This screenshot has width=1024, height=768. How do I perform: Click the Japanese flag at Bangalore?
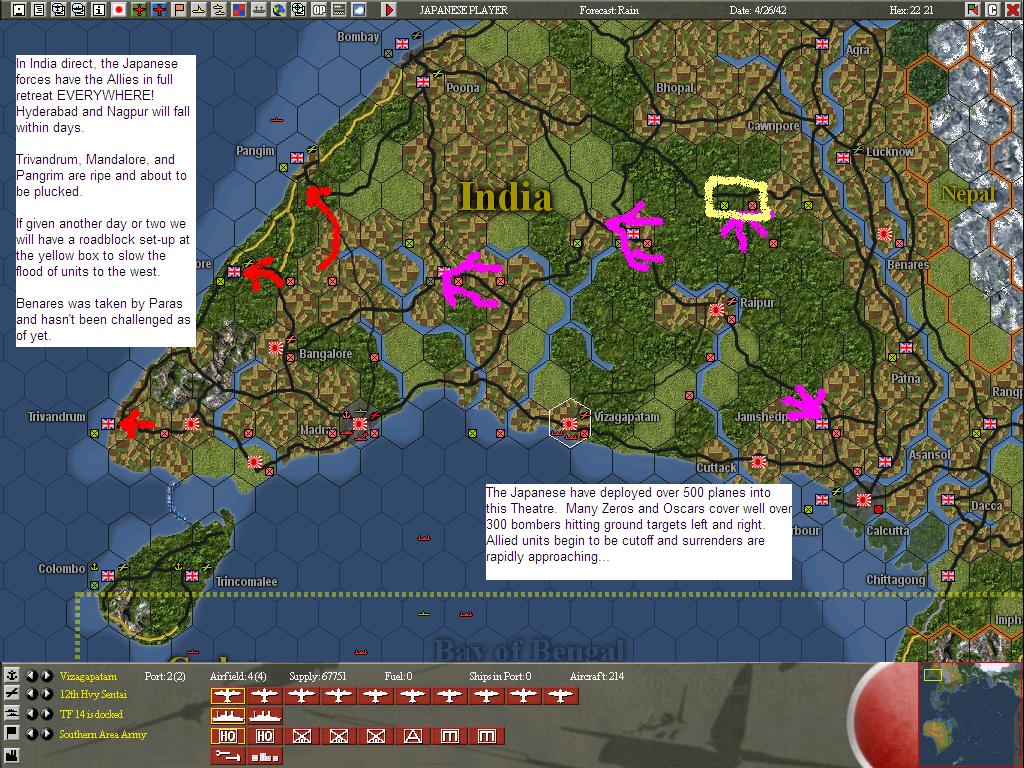coord(276,347)
